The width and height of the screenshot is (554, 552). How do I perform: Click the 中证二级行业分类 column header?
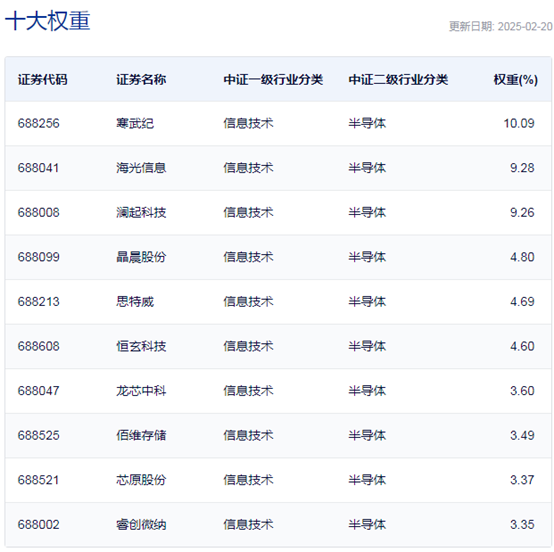tap(398, 80)
